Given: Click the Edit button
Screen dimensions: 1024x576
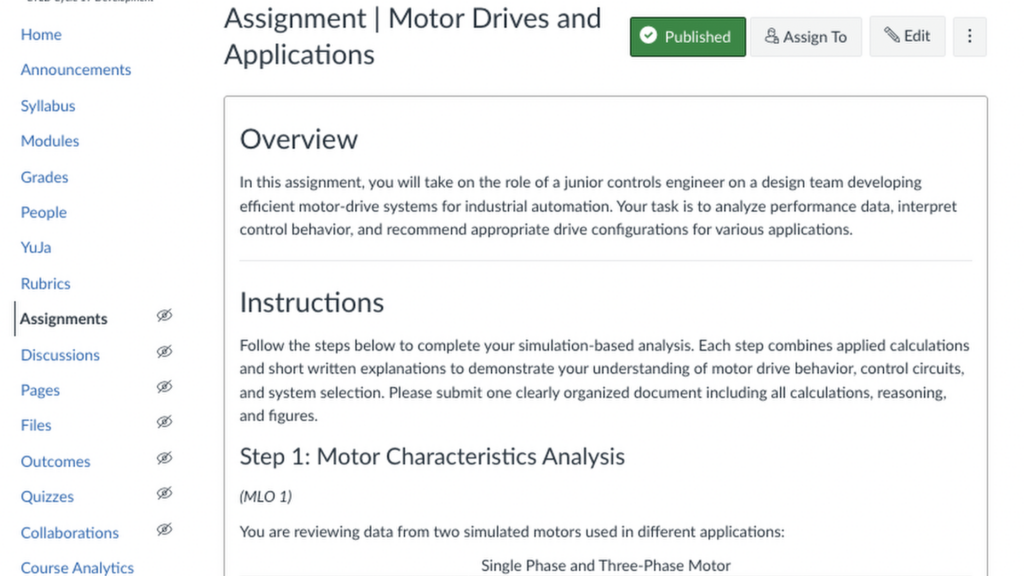Looking at the screenshot, I should click(907, 36).
